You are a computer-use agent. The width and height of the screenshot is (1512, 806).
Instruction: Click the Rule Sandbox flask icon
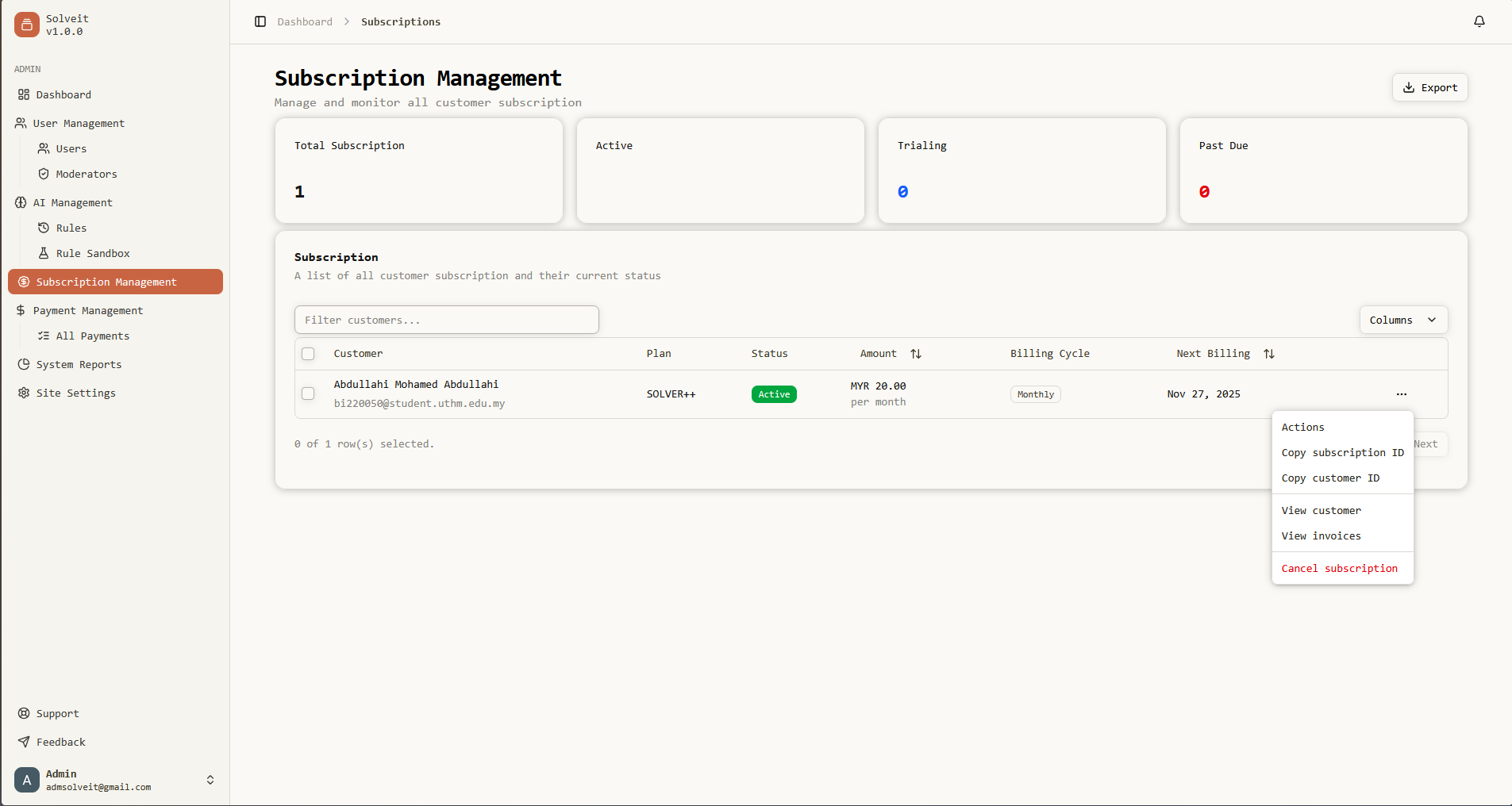pyautogui.click(x=43, y=253)
